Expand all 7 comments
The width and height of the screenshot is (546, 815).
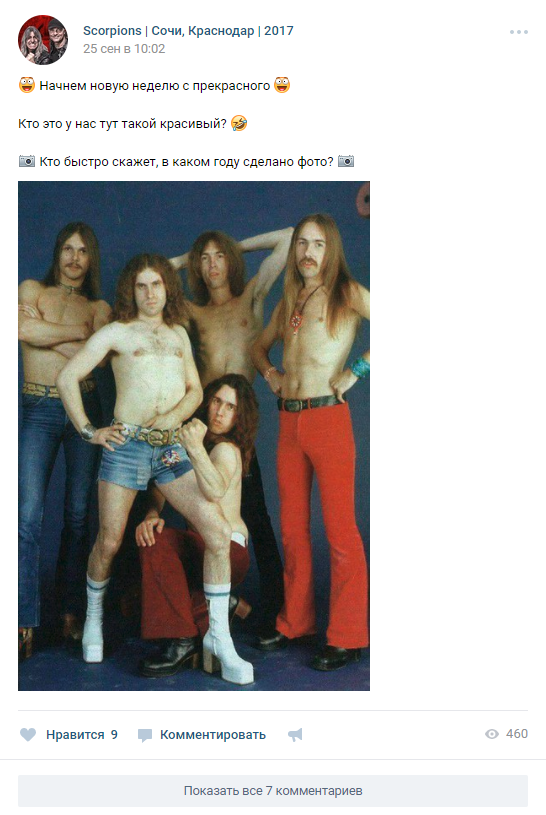pyautogui.click(x=273, y=791)
